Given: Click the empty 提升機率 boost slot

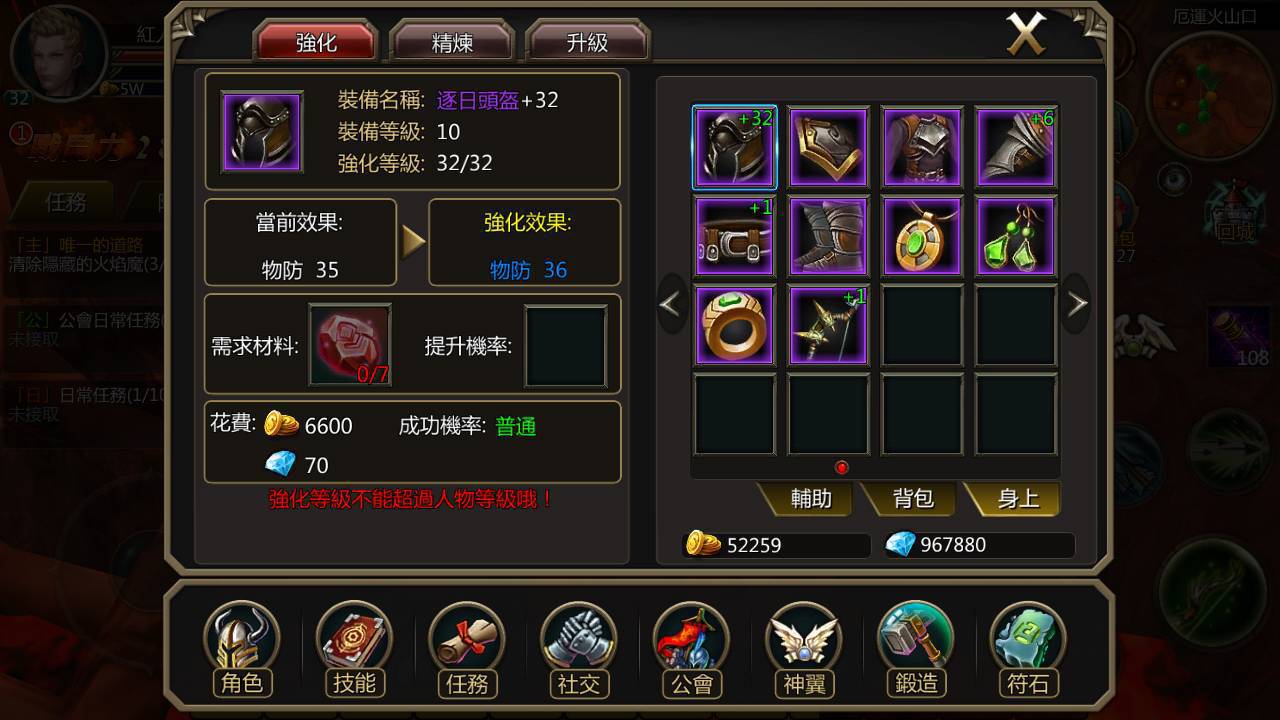Looking at the screenshot, I should (x=566, y=346).
